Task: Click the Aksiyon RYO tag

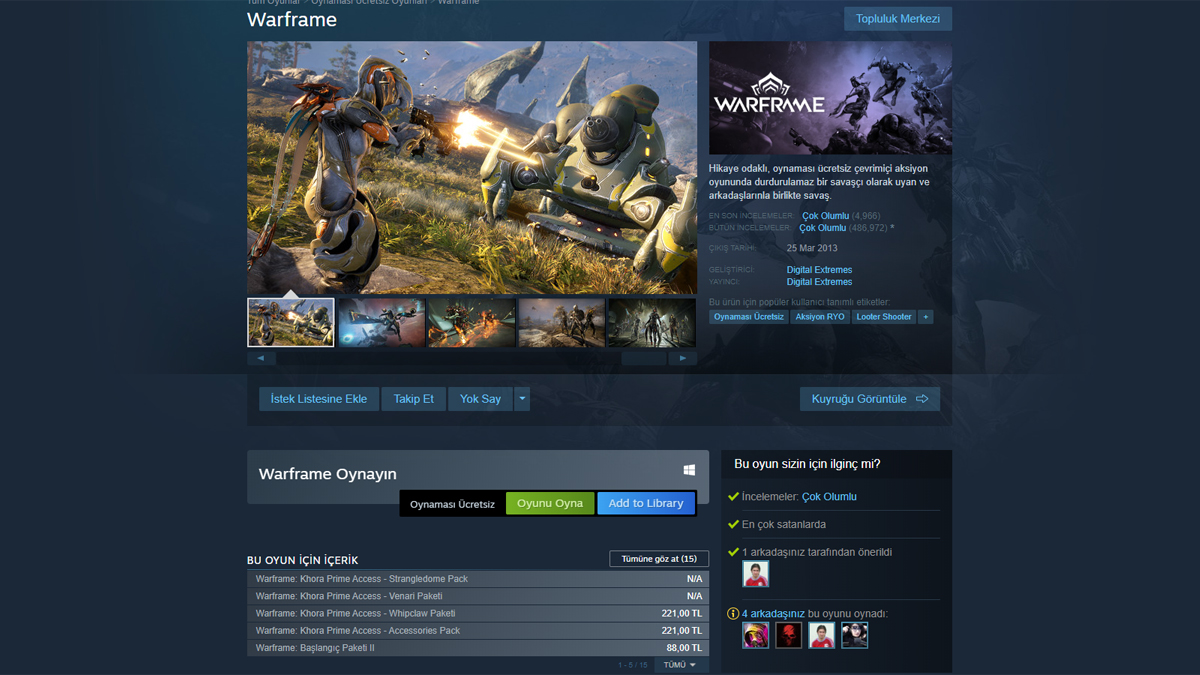Action: point(820,317)
